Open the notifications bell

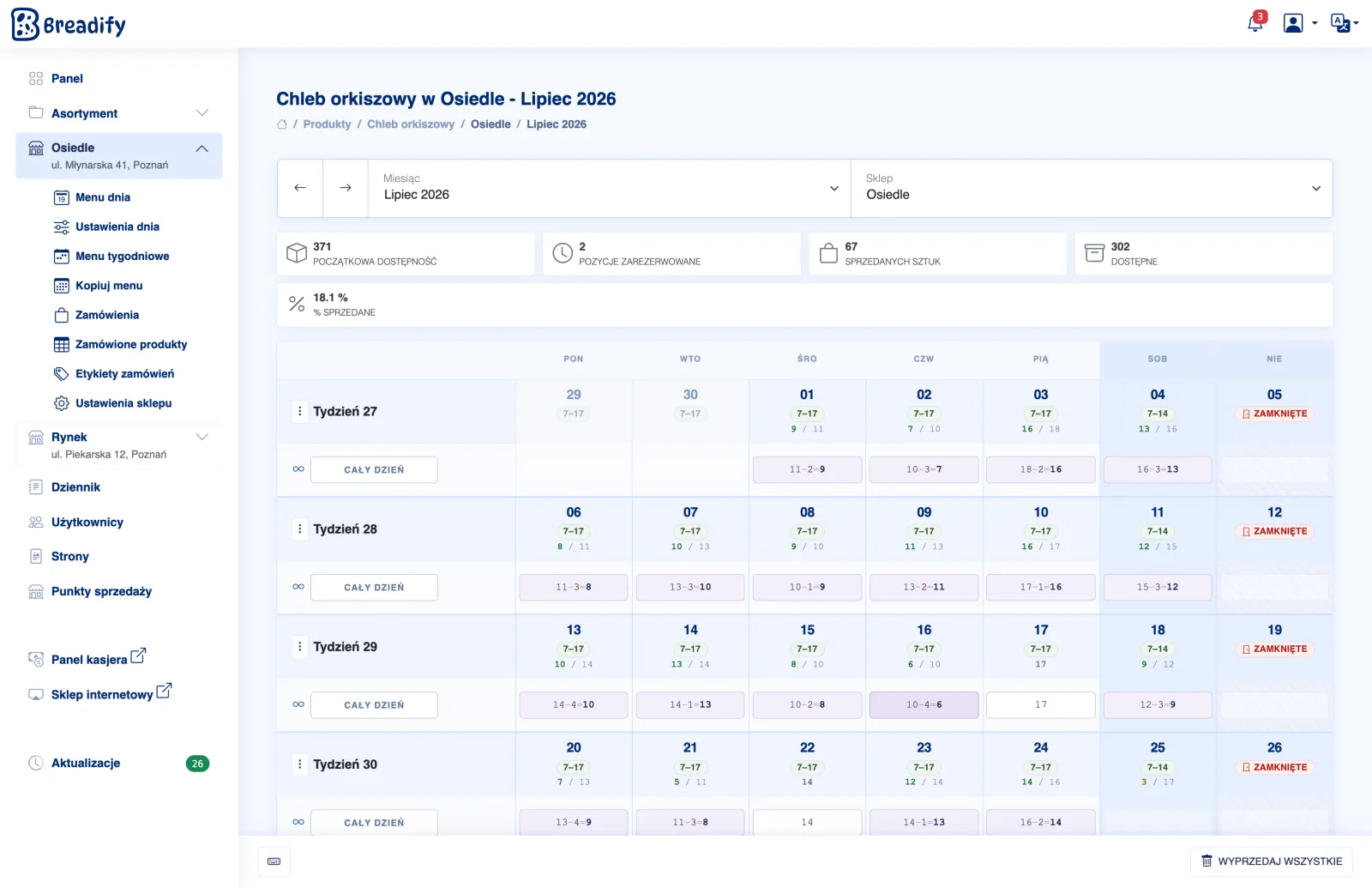(x=1255, y=23)
